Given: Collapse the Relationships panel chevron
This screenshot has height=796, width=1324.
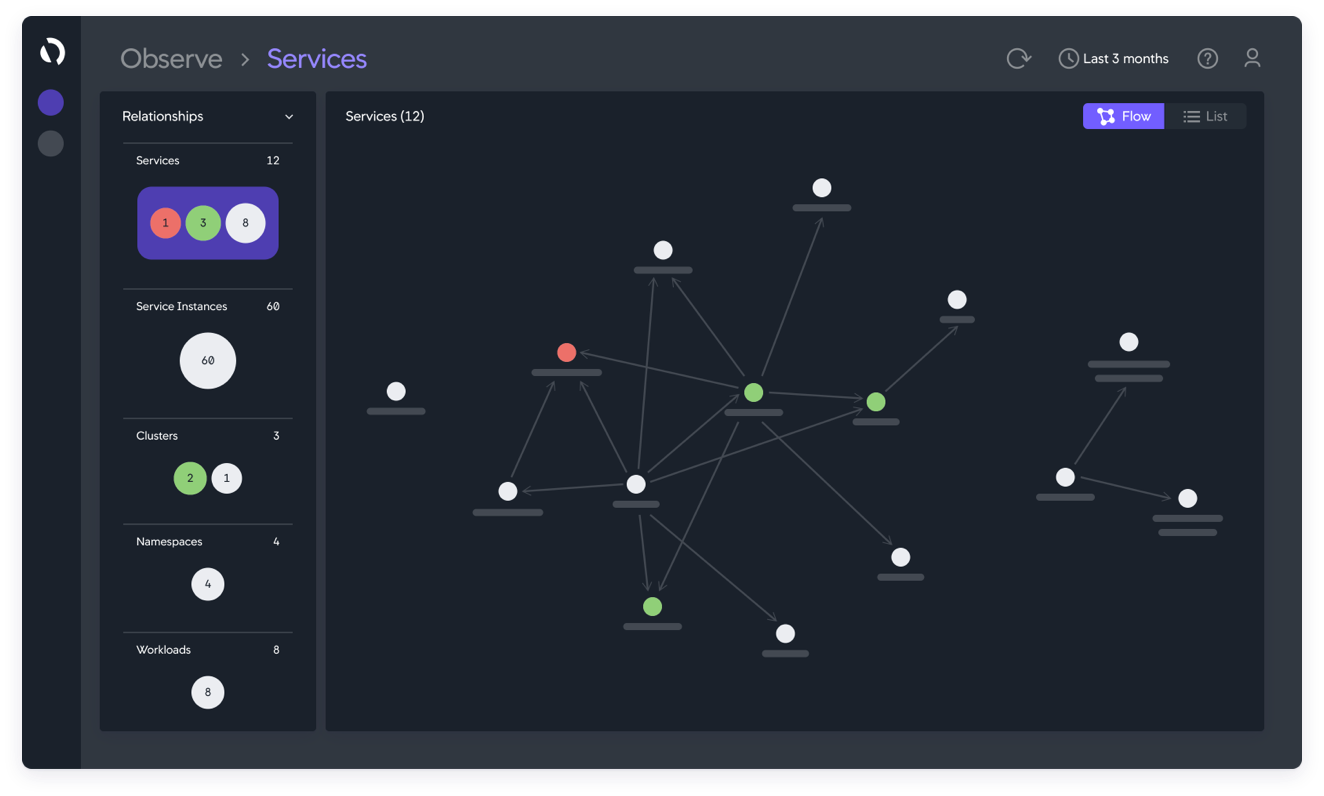Looking at the screenshot, I should [289, 117].
